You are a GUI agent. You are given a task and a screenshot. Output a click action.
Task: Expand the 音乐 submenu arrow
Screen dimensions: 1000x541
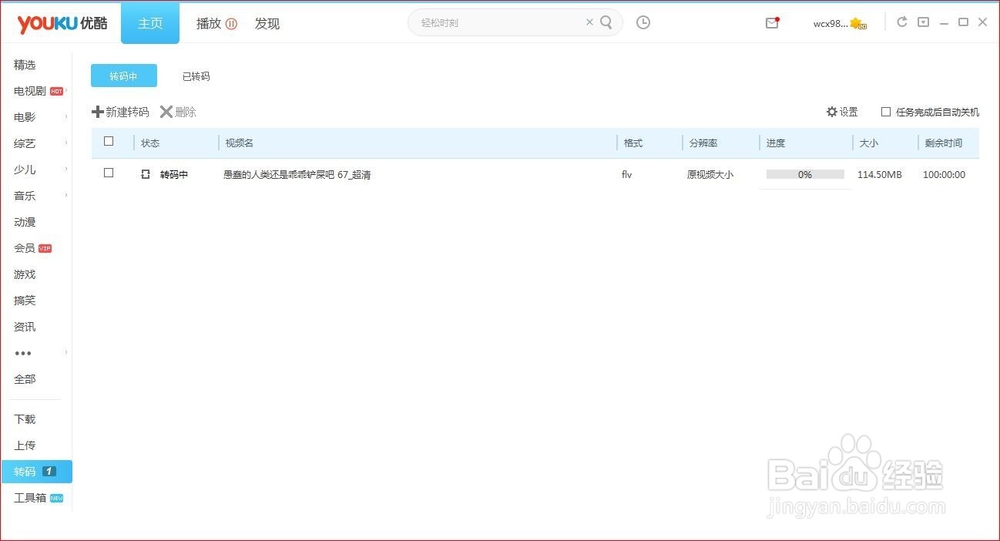66,195
